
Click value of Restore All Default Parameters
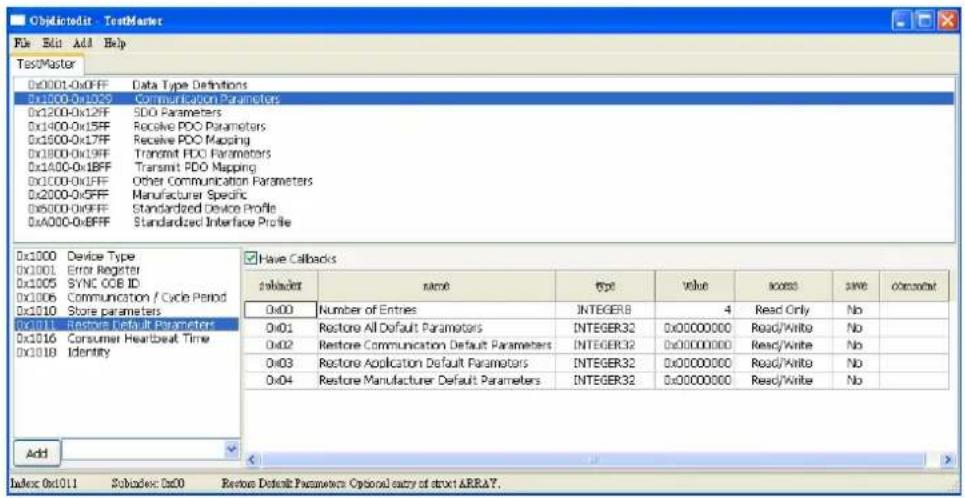pyautogui.click(x=695, y=328)
